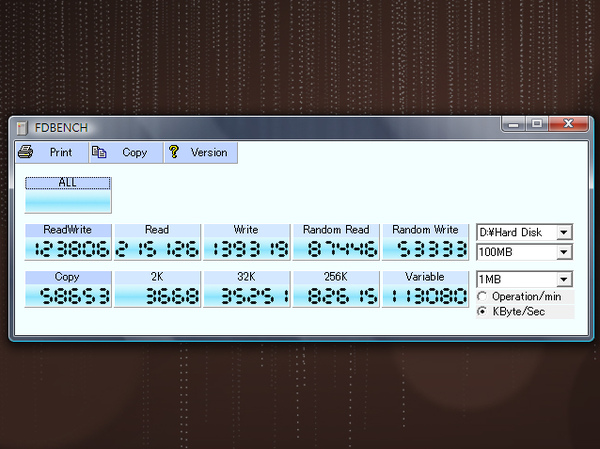Select the KByte/Sec radio button
This screenshot has height=449, width=600.
coord(482,312)
